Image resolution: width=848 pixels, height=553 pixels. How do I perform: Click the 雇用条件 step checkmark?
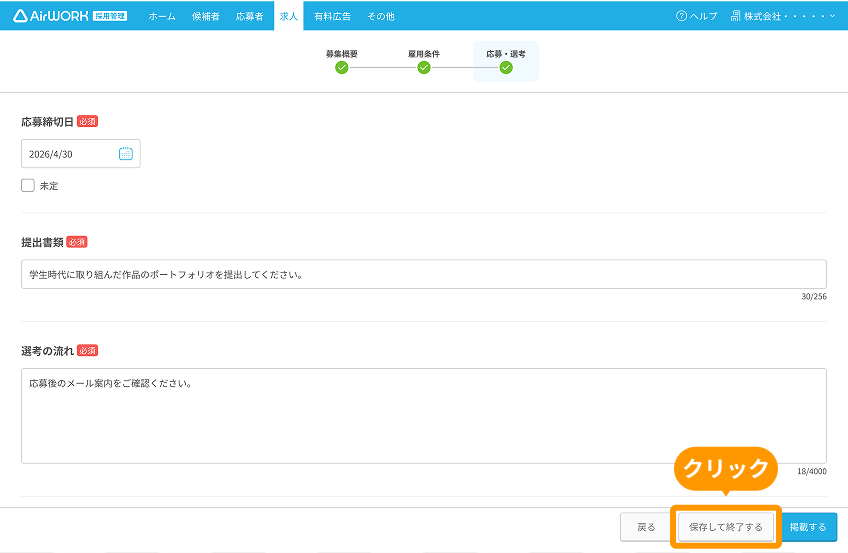423,68
